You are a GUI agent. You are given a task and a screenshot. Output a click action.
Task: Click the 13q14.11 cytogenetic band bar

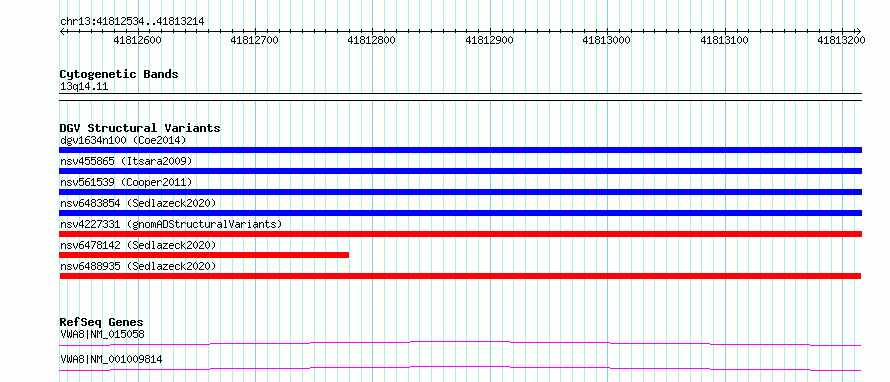pyautogui.click(x=460, y=97)
